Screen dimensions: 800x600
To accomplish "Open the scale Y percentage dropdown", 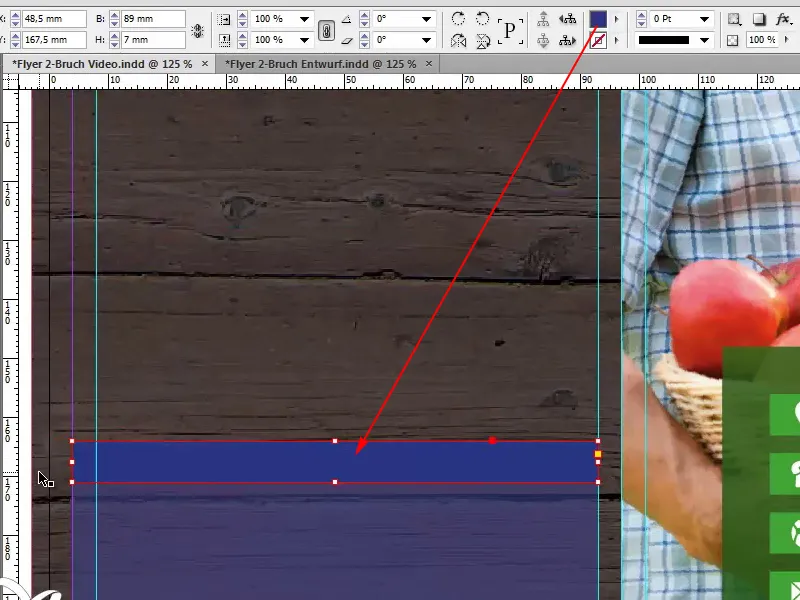I will click(305, 40).
